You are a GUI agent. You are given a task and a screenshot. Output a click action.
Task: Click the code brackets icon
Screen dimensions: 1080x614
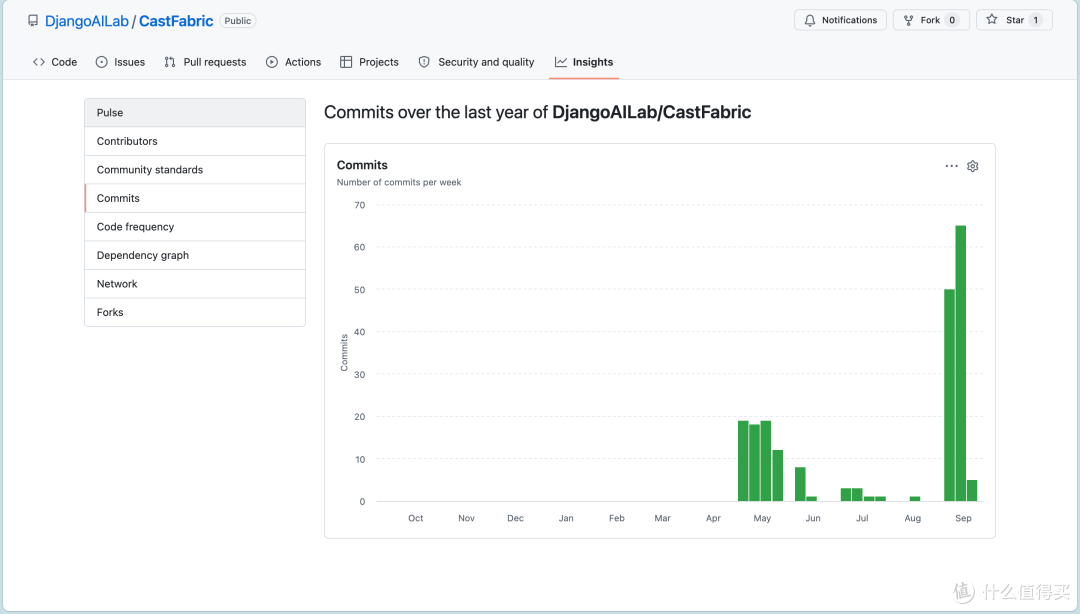click(39, 62)
